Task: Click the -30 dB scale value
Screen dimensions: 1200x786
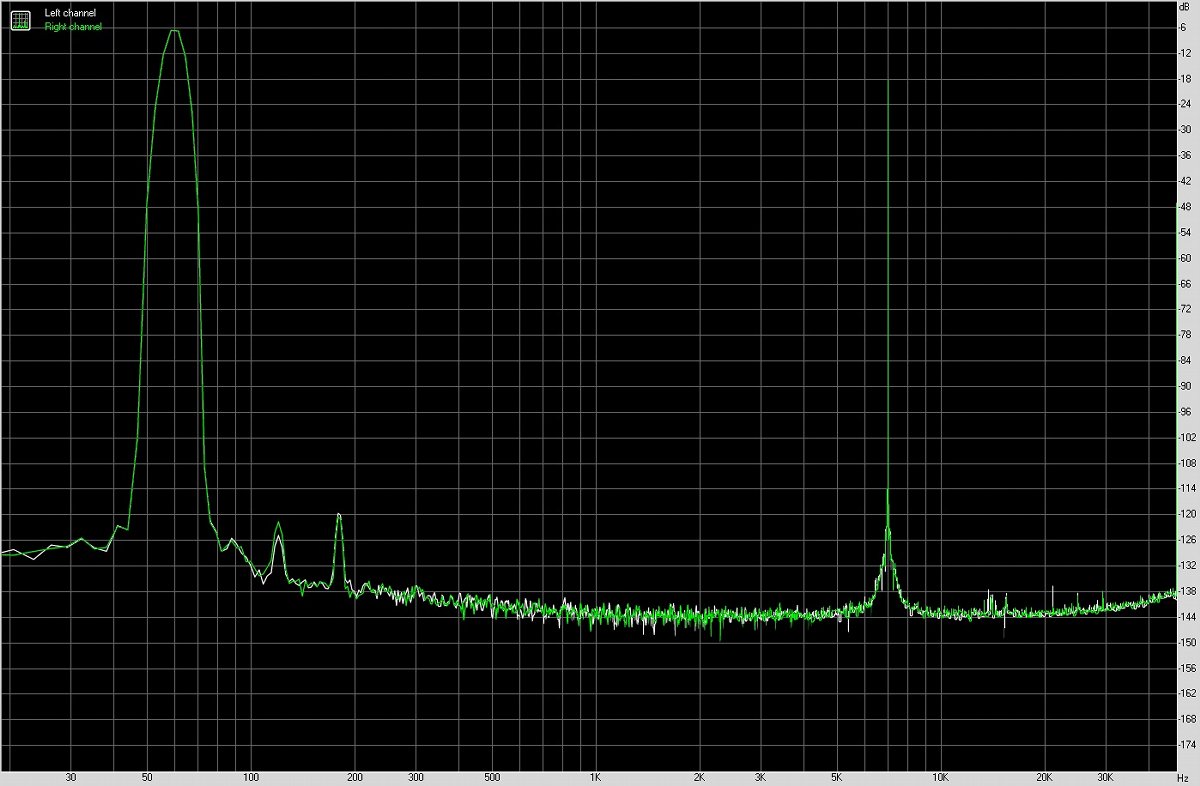Action: (x=1185, y=130)
